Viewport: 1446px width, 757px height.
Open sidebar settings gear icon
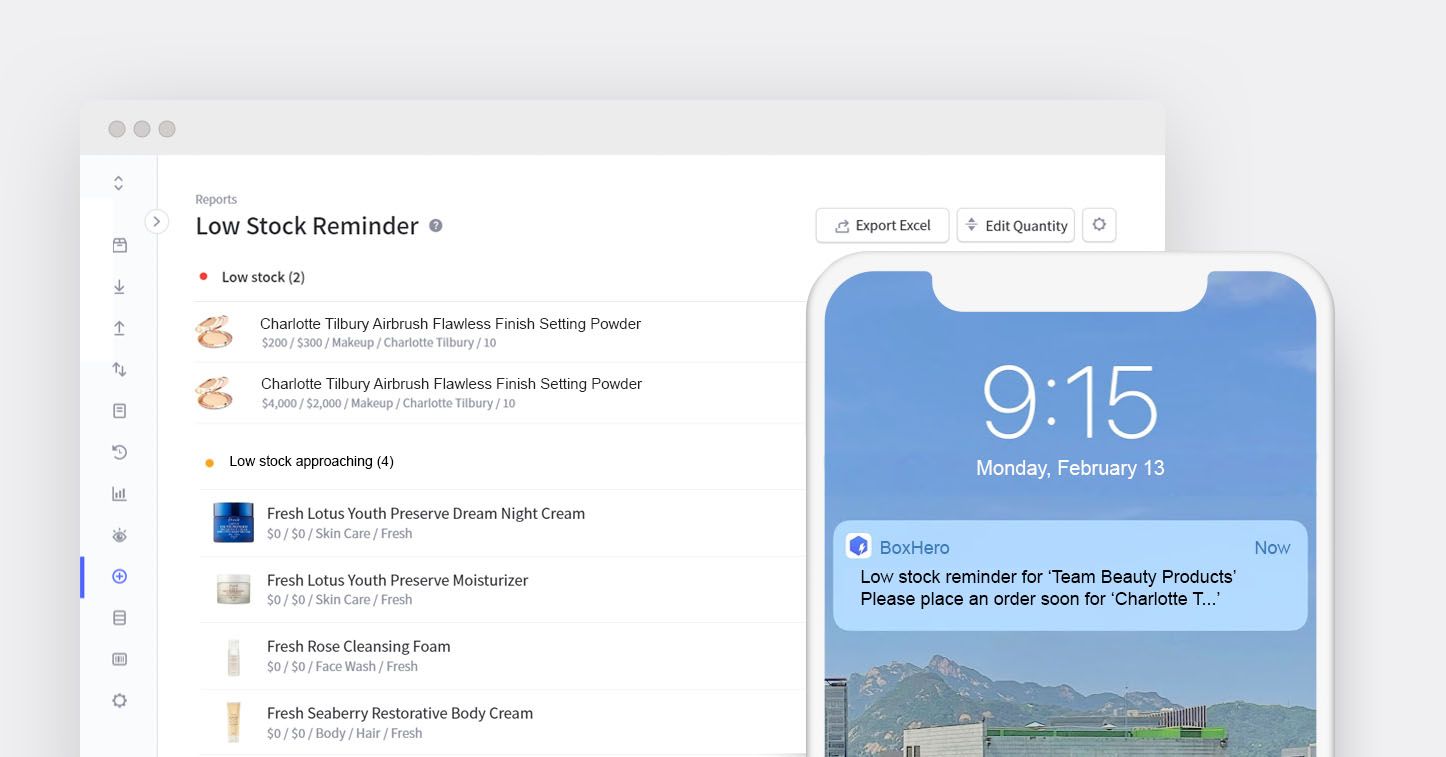click(118, 700)
